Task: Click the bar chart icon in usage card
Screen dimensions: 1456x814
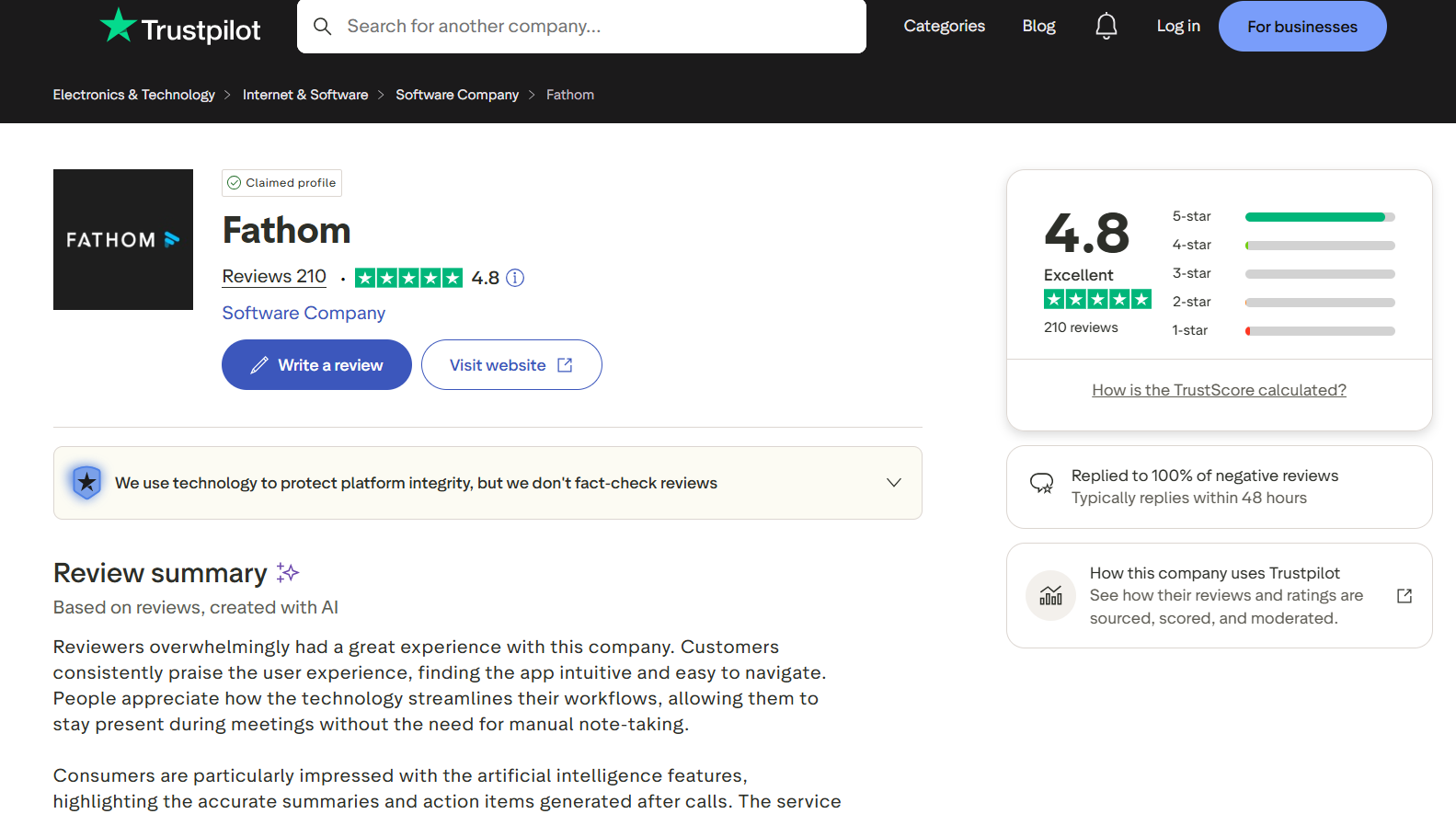Action: click(x=1050, y=596)
